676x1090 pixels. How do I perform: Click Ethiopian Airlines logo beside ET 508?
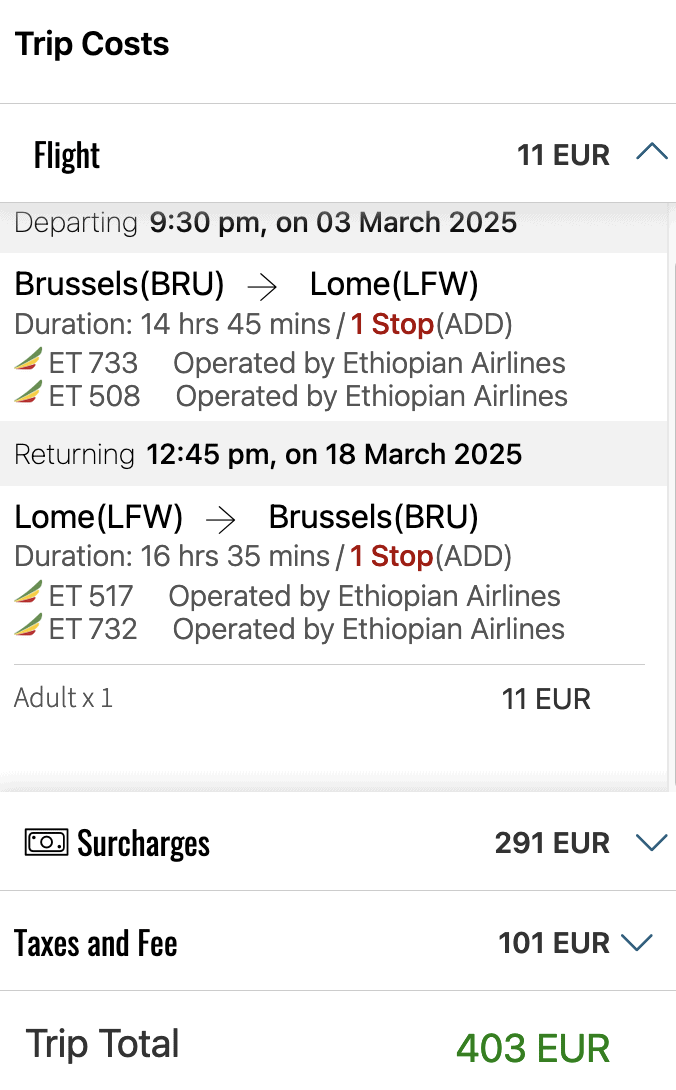(x=28, y=394)
